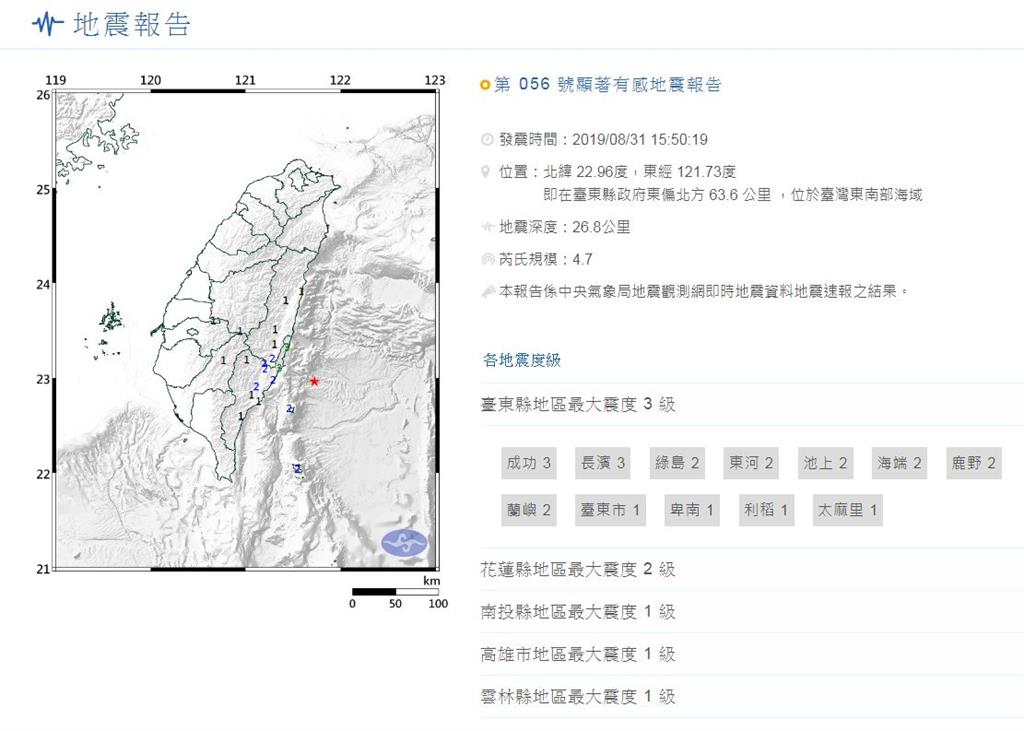The width and height of the screenshot is (1024, 731).
Task: Click the magnitude value 4.7
Action: click(x=583, y=259)
